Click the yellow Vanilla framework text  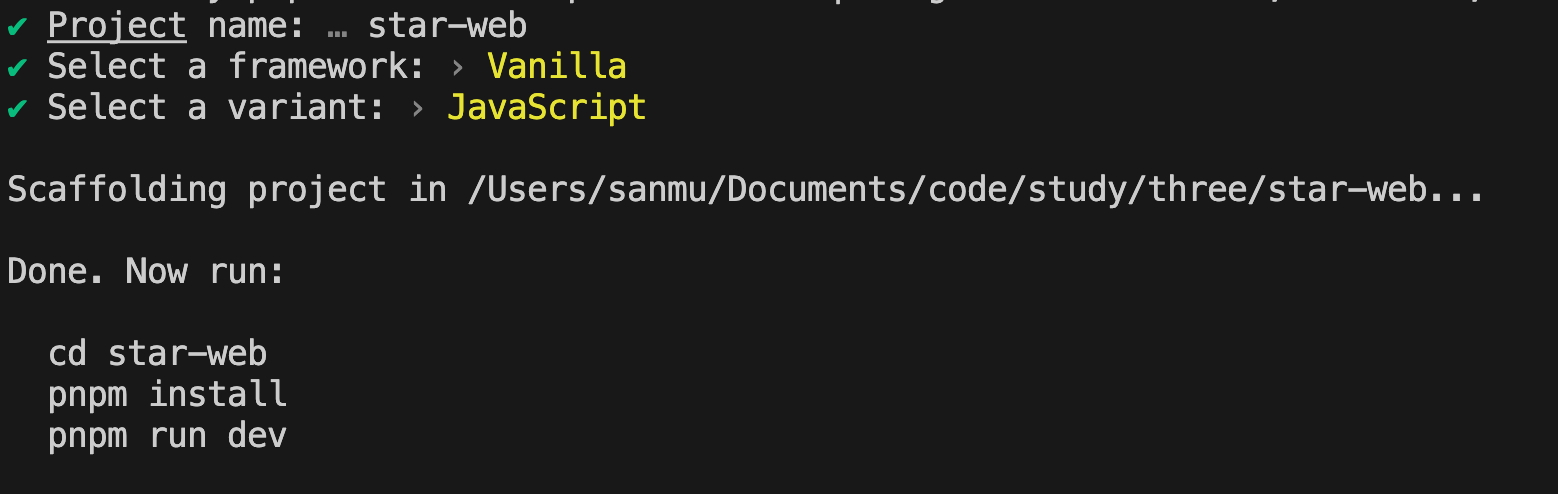tap(557, 66)
